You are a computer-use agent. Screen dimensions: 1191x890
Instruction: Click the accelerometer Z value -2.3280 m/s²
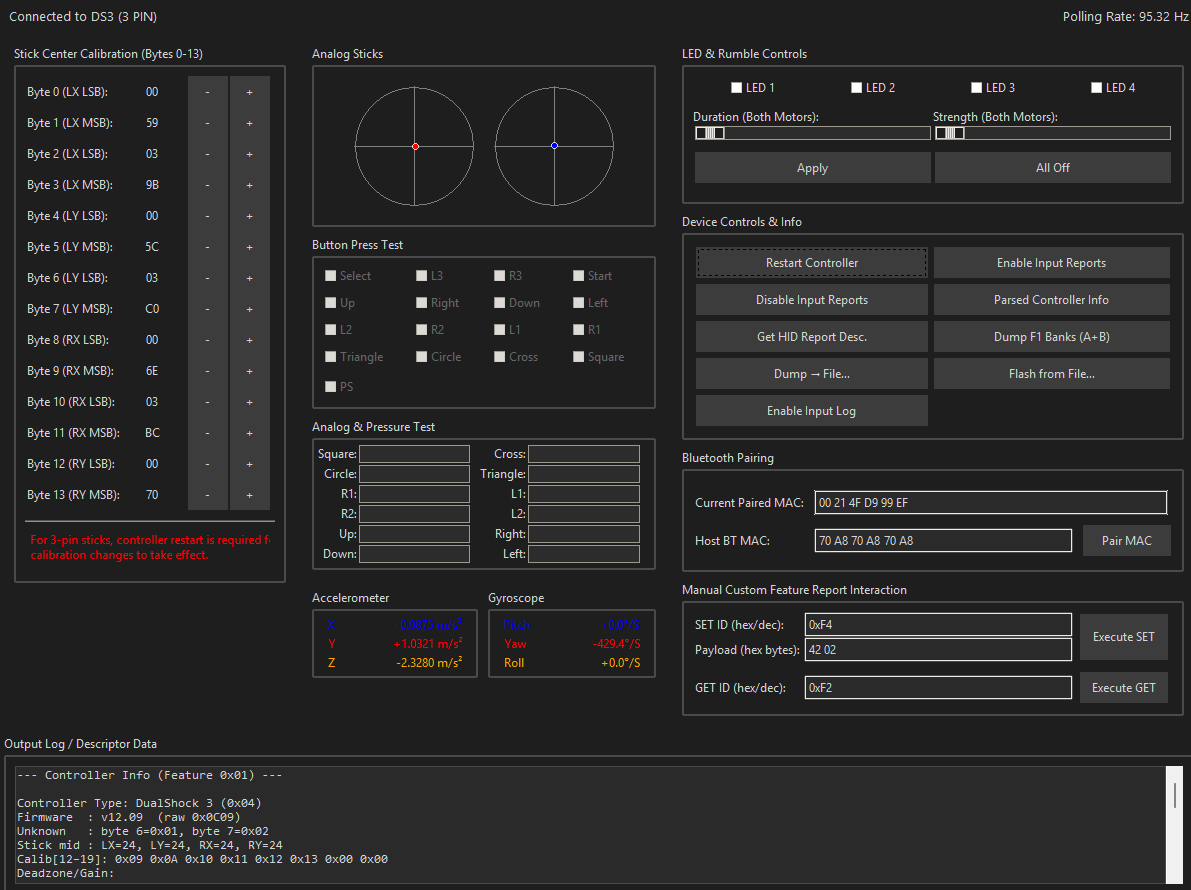pos(429,663)
